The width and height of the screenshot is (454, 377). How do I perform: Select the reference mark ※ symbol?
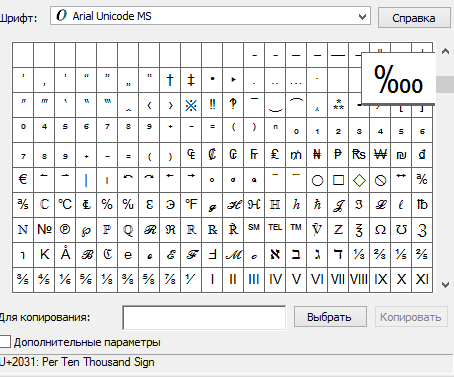click(191, 105)
